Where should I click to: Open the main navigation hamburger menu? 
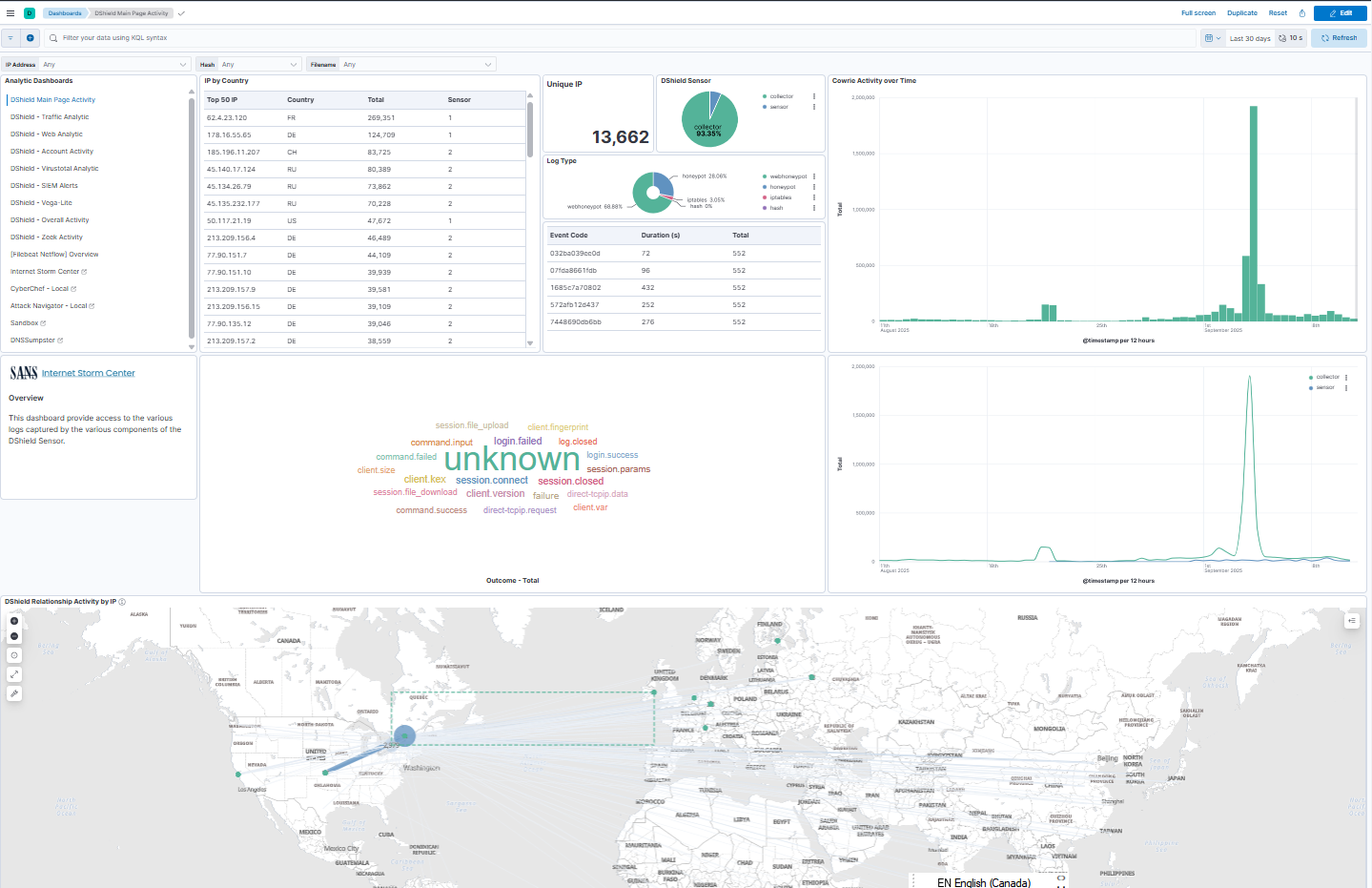[10, 13]
